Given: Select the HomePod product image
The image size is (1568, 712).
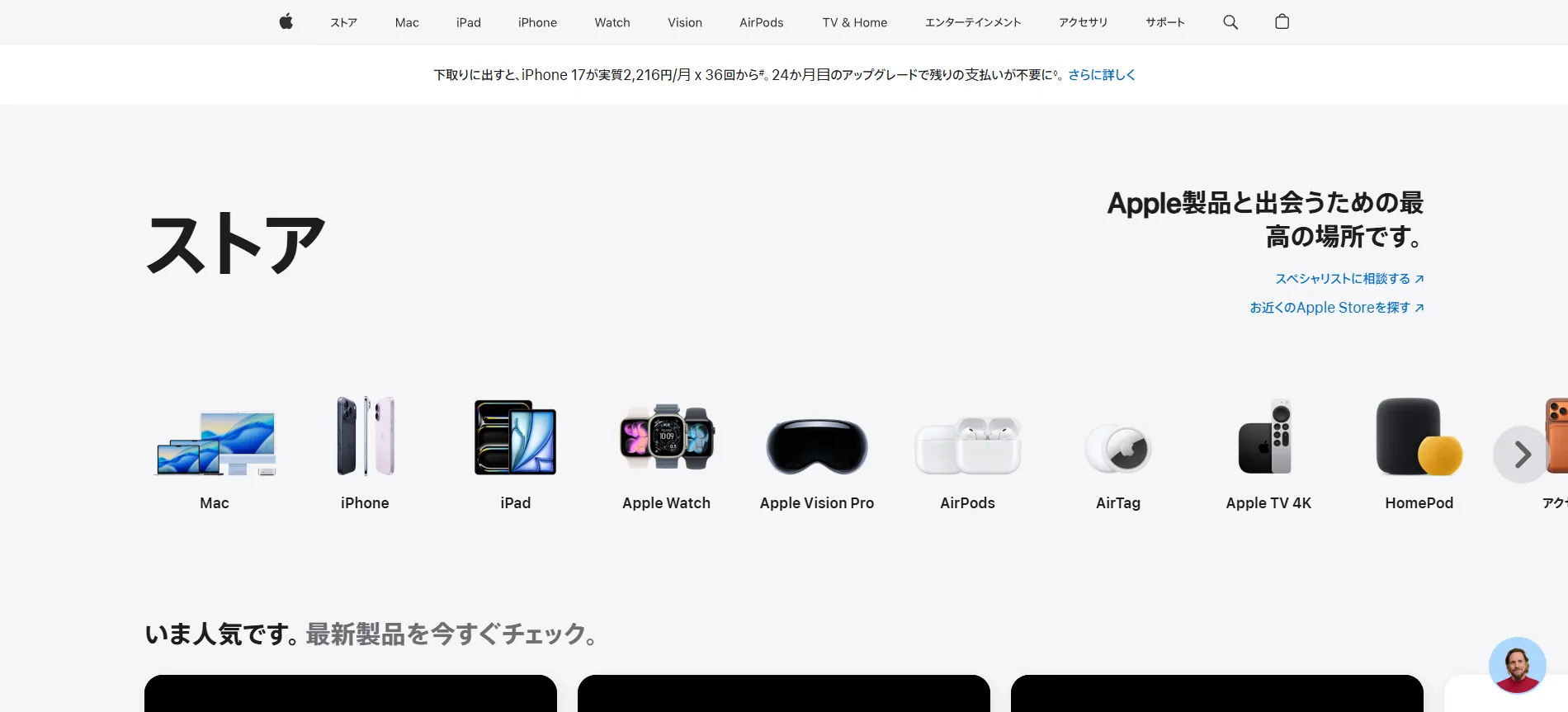Looking at the screenshot, I should [x=1419, y=437].
